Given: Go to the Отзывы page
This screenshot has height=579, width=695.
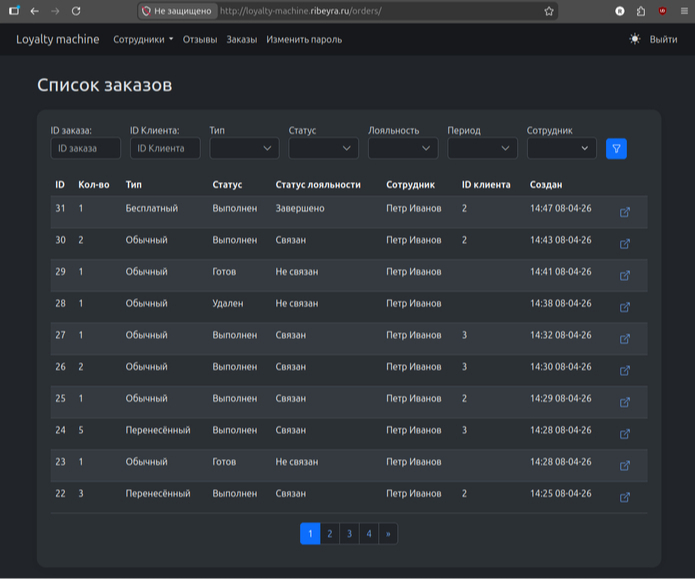Looking at the screenshot, I should click(x=200, y=40).
